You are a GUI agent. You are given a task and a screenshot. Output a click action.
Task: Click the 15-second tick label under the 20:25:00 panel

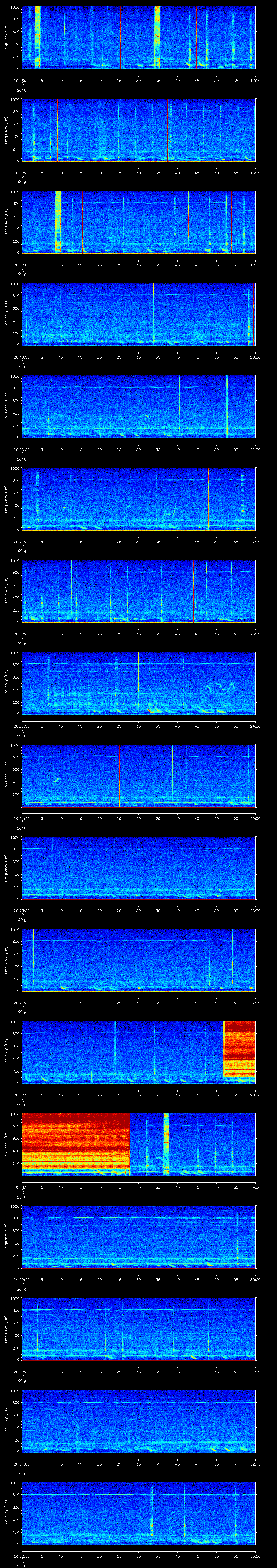(80, 910)
